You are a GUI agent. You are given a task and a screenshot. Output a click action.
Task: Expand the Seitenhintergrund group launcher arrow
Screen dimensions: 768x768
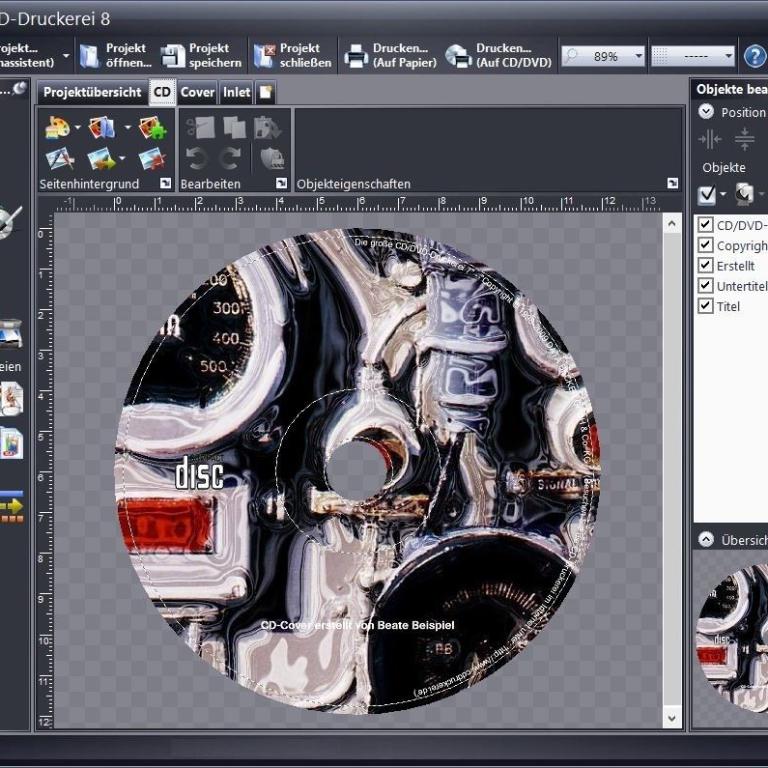tap(165, 184)
